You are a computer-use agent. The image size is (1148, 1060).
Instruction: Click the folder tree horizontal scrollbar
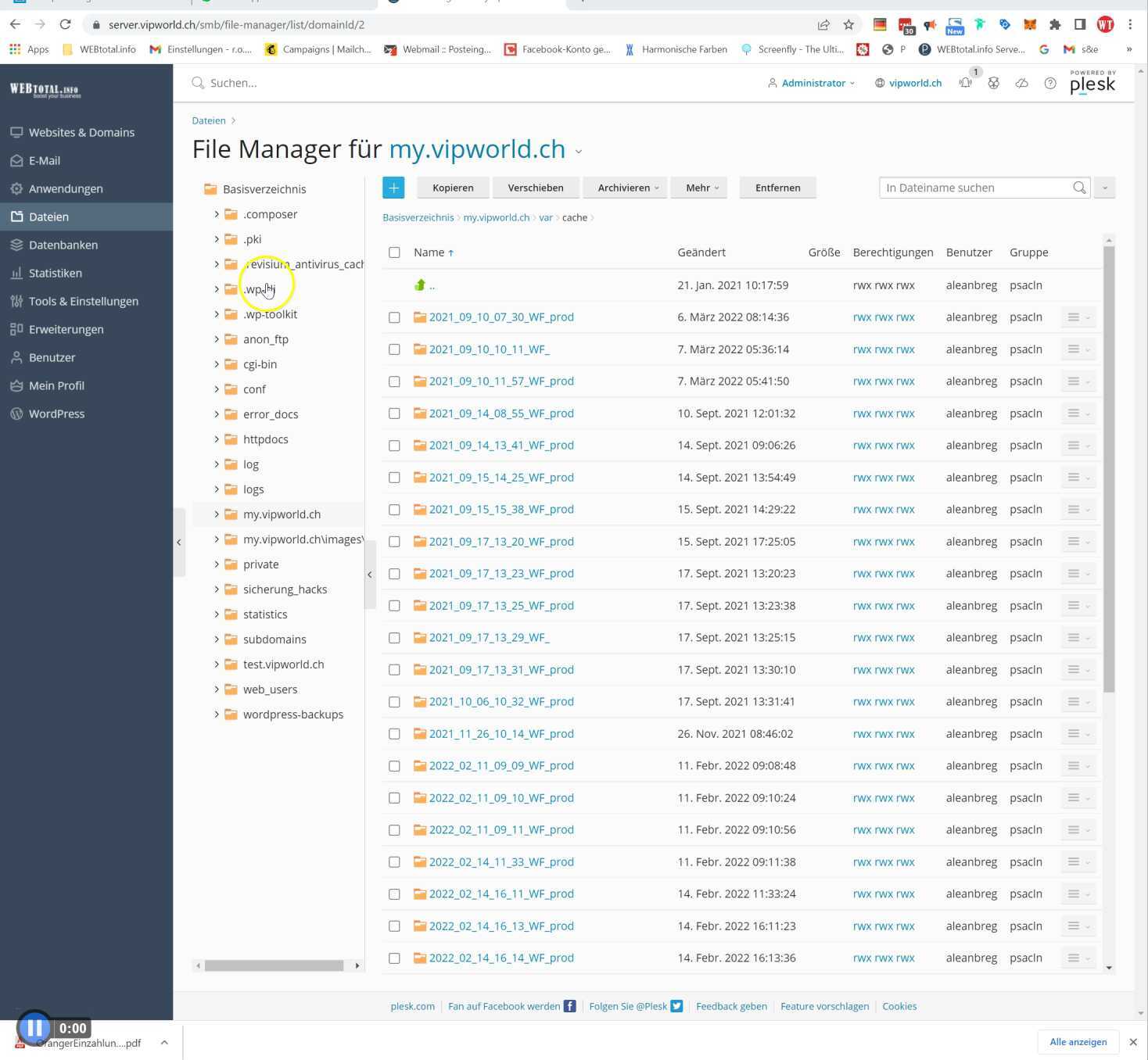[274, 965]
